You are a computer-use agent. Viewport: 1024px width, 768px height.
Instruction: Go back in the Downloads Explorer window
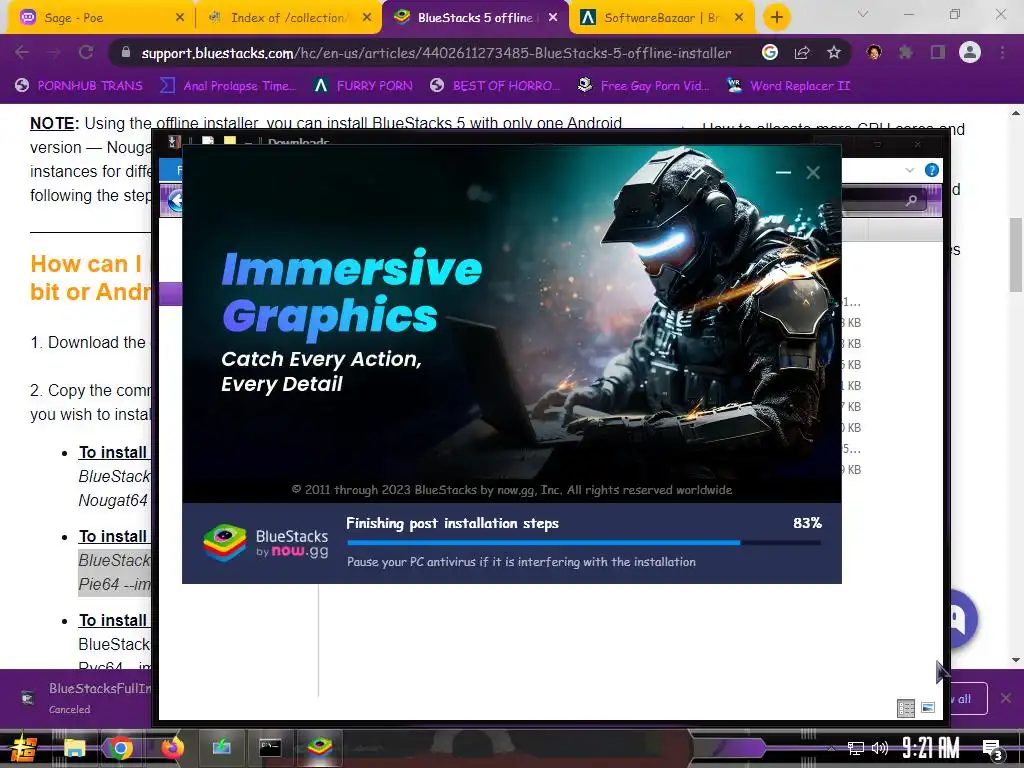coord(175,200)
